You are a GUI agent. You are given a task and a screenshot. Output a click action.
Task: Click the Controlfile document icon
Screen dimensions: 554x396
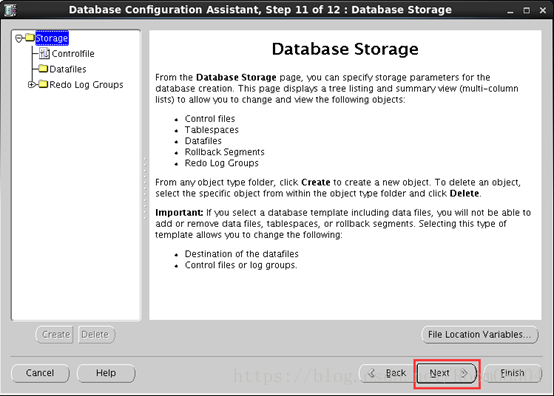tap(44, 53)
